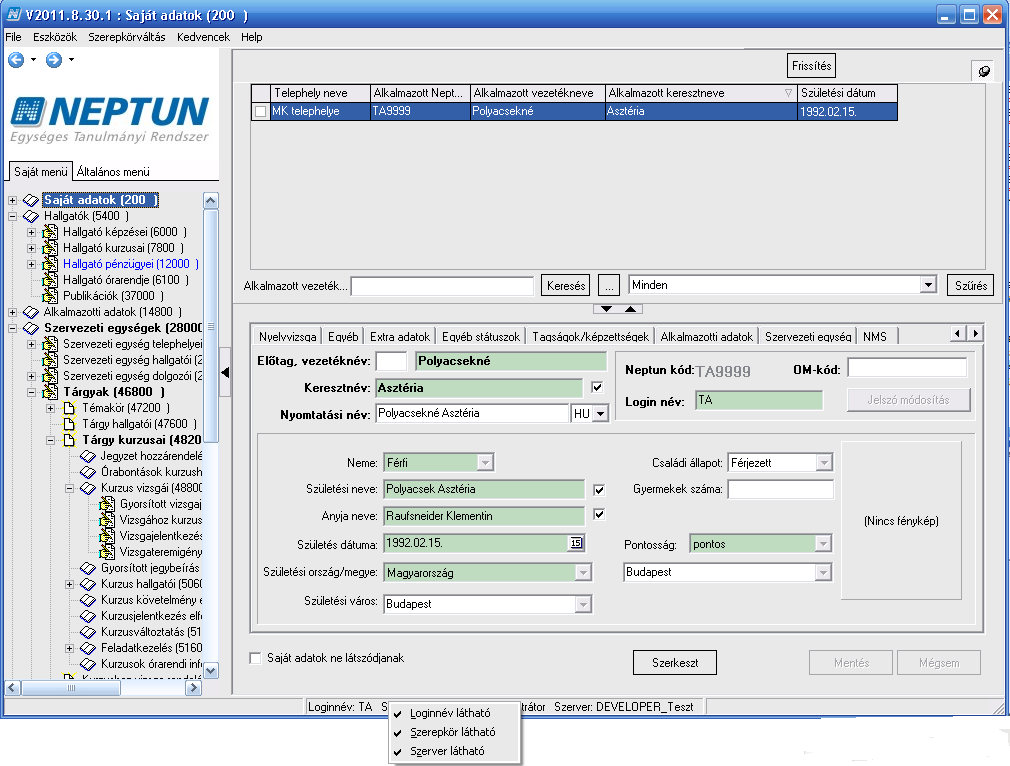Open the Minden filter dropdown
Screen dimensions: 1010x766
928,285
